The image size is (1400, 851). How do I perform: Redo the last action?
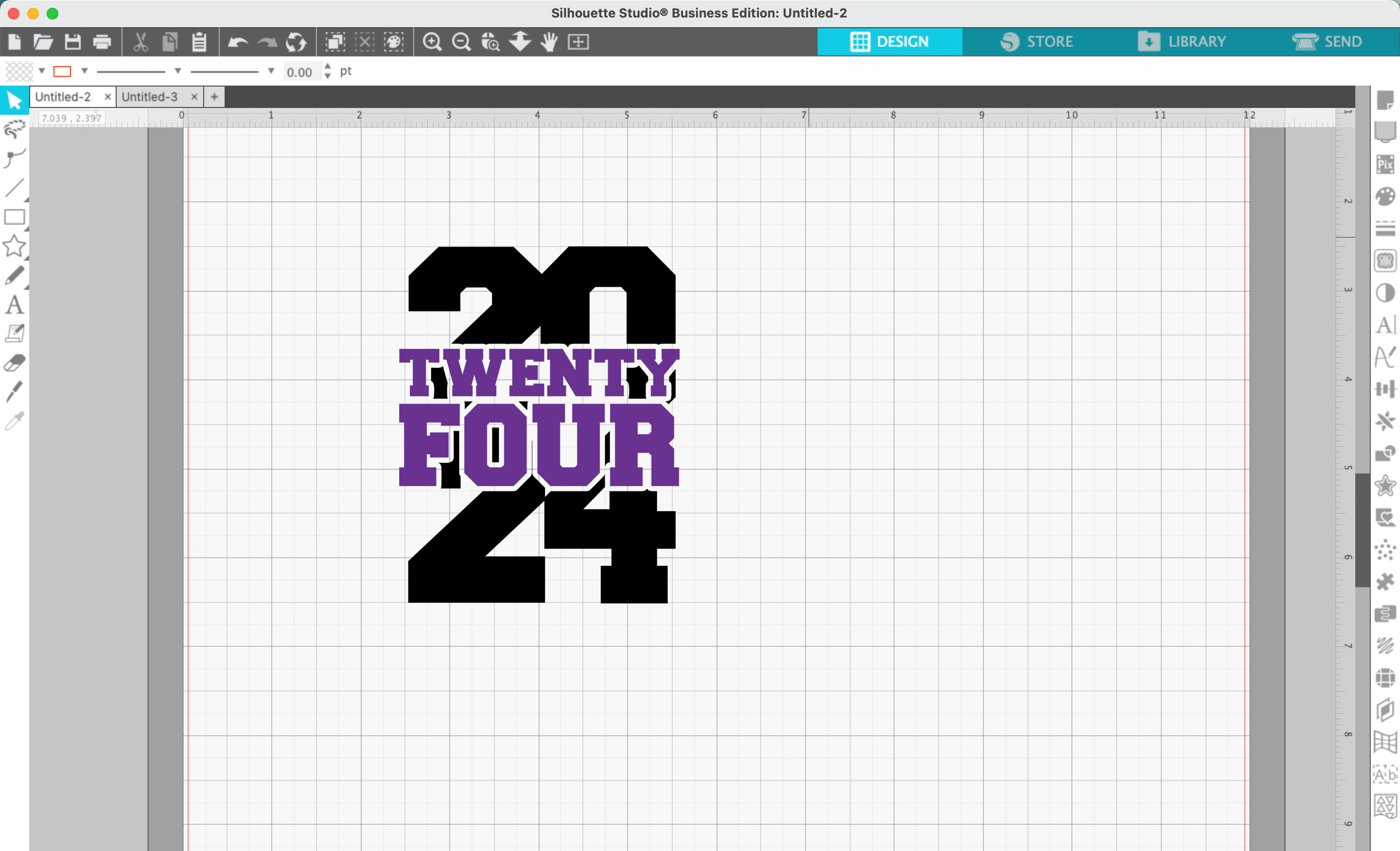267,42
